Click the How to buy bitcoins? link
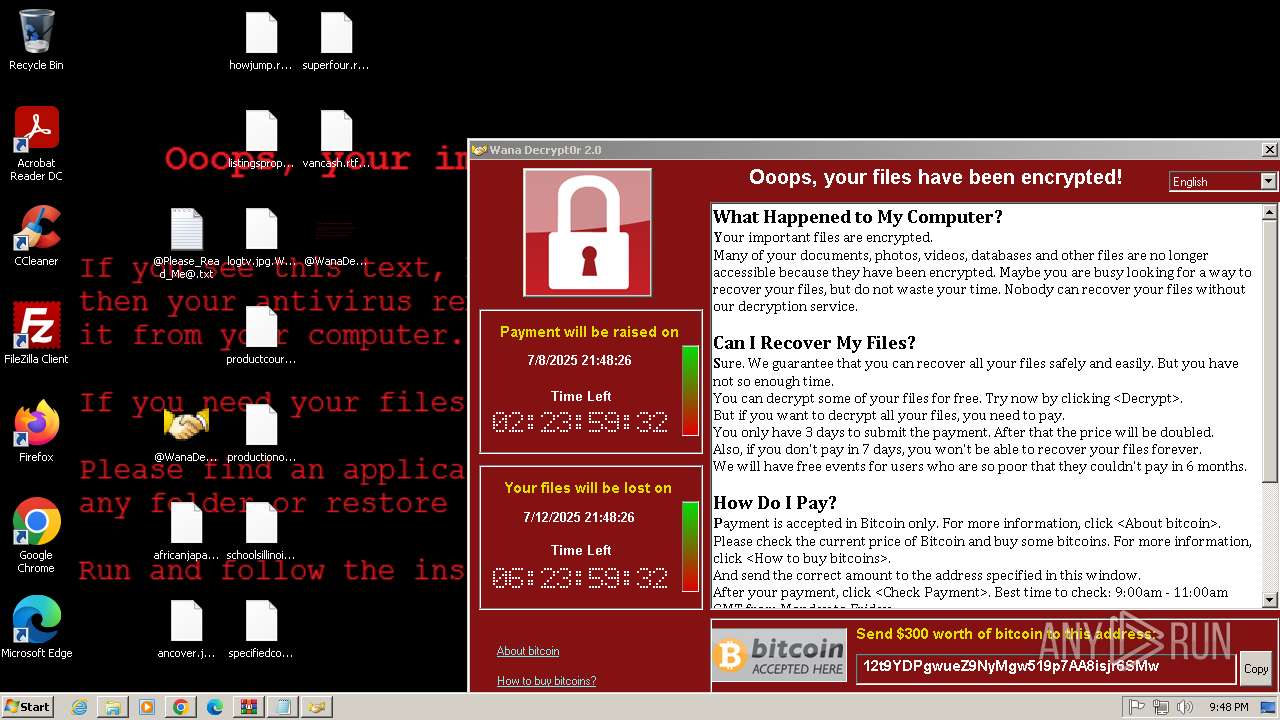The height and width of the screenshot is (720, 1280). (x=546, y=681)
